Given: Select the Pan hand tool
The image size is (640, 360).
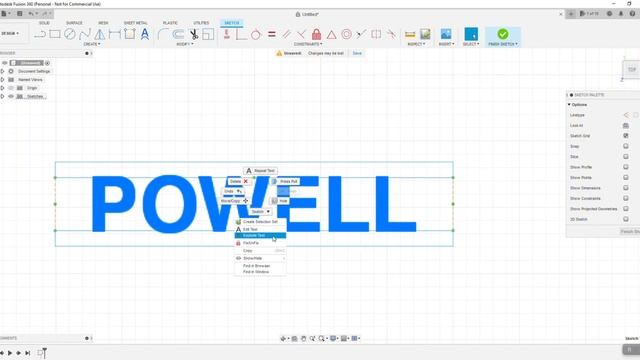Looking at the screenshot, I should 303,338.
